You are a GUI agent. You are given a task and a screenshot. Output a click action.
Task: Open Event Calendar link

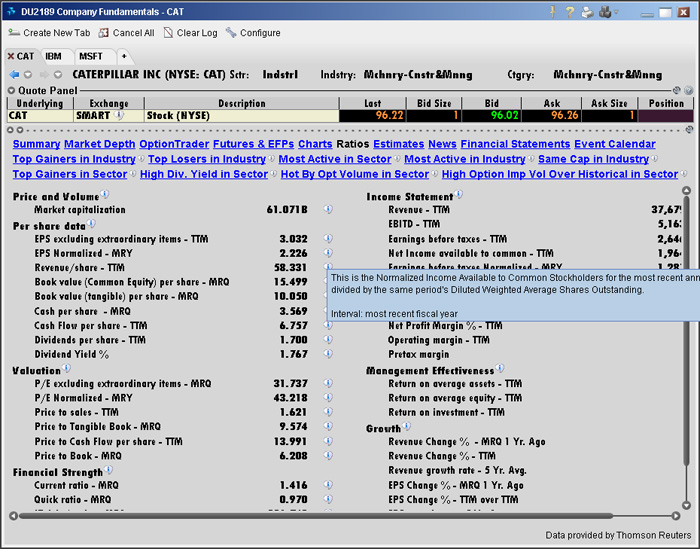pos(615,144)
